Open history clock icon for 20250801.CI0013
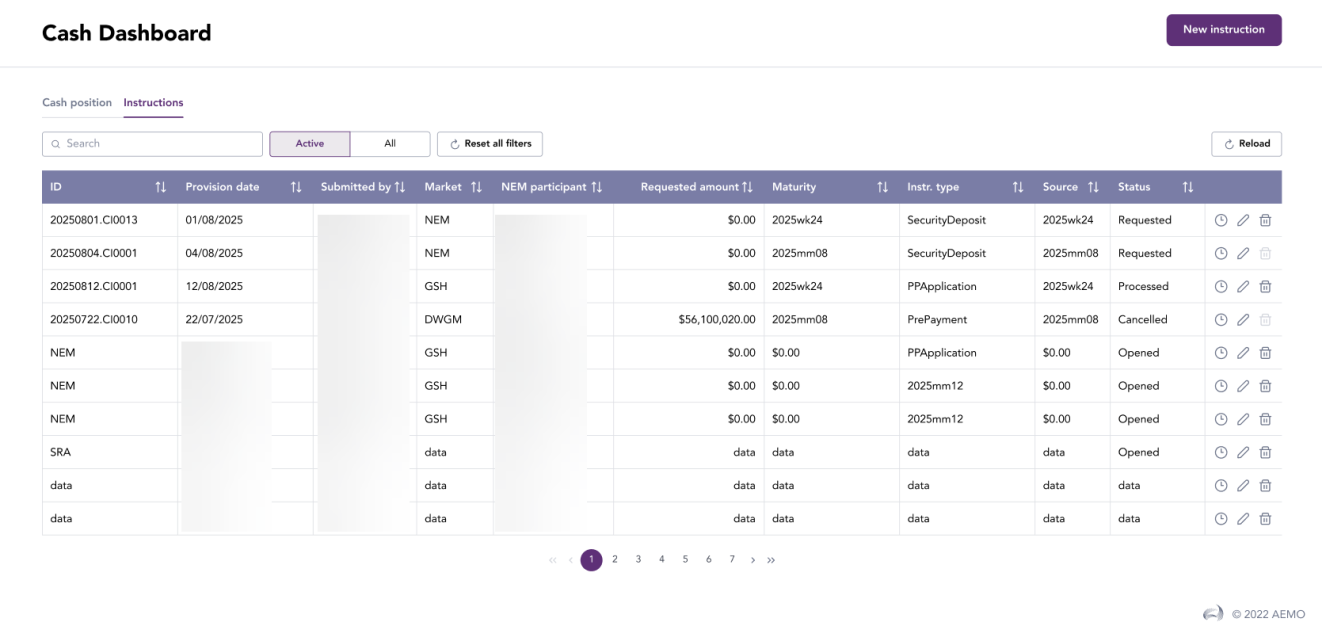 point(1221,220)
